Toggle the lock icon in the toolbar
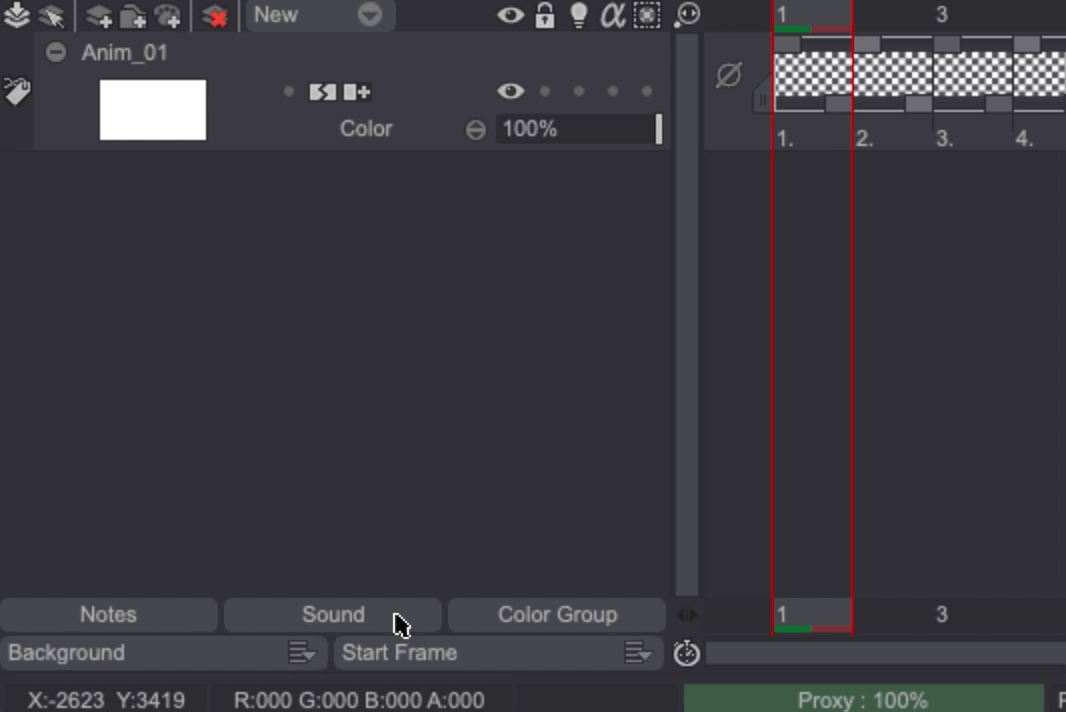1066x712 pixels. [545, 15]
